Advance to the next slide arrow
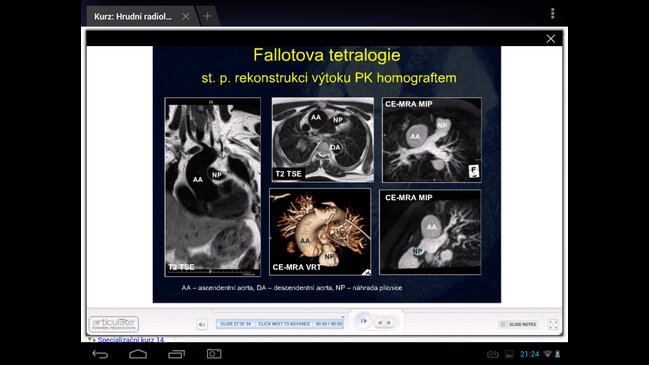649x365 pixels. (x=389, y=323)
